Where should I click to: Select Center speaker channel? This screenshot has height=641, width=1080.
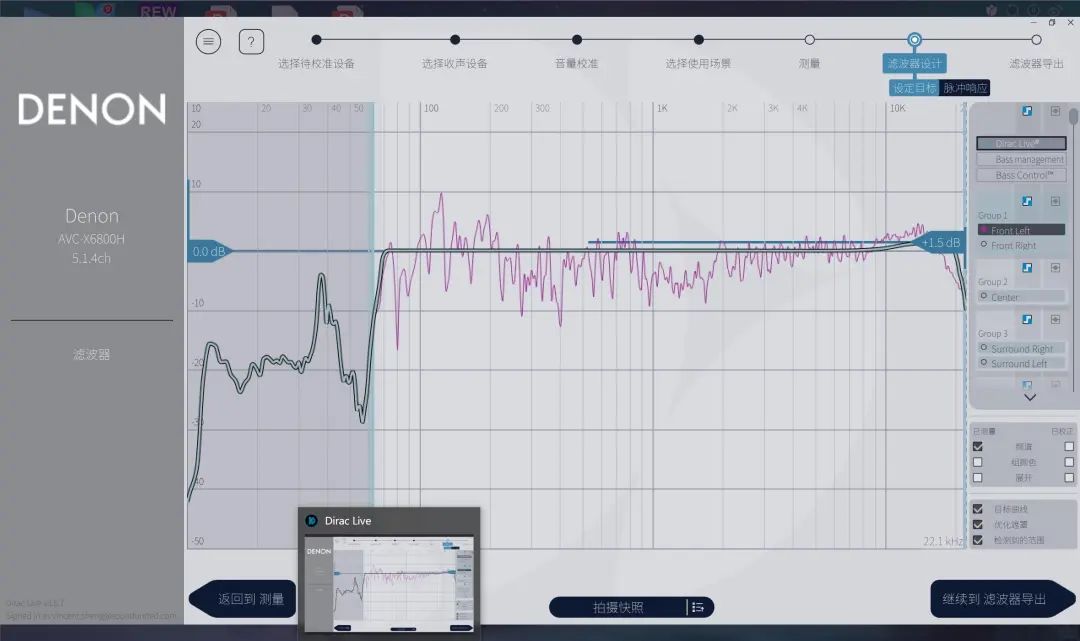[x=1021, y=297]
